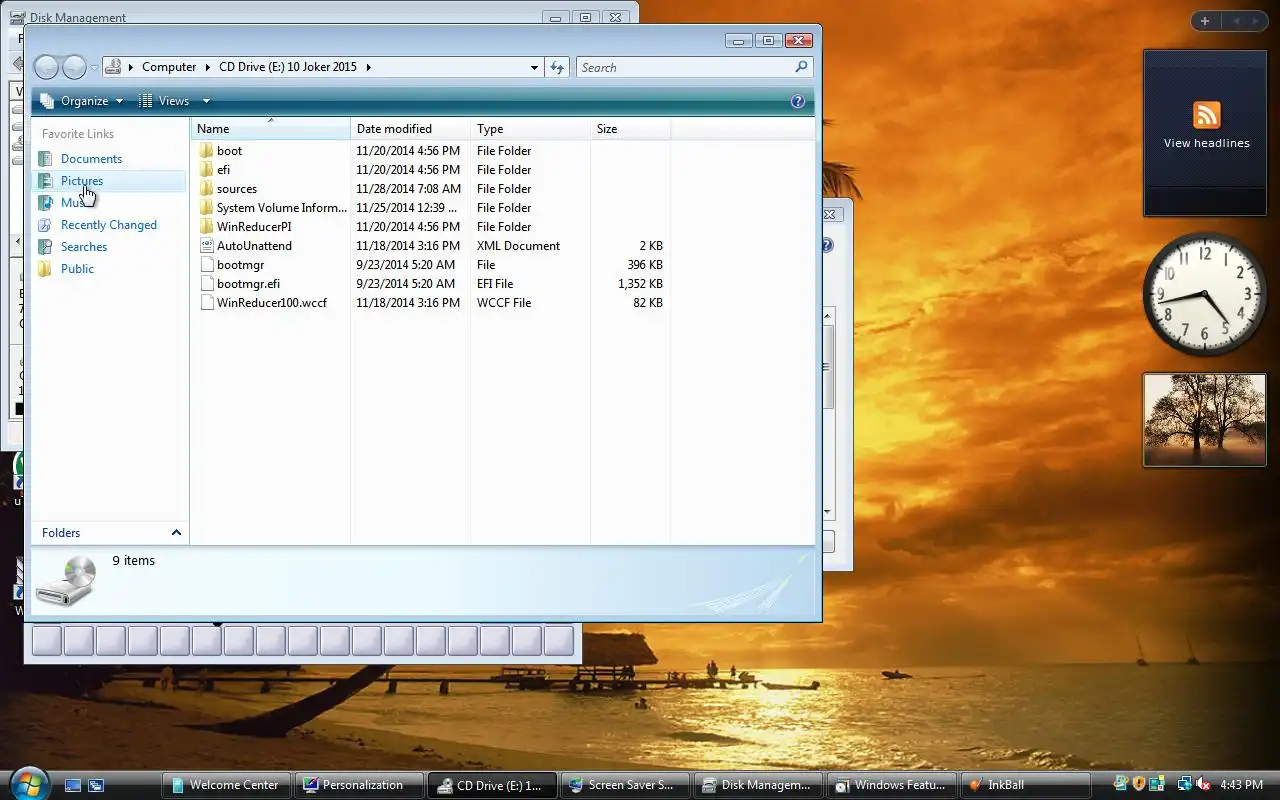Open the address bar history dropdown

coord(534,67)
